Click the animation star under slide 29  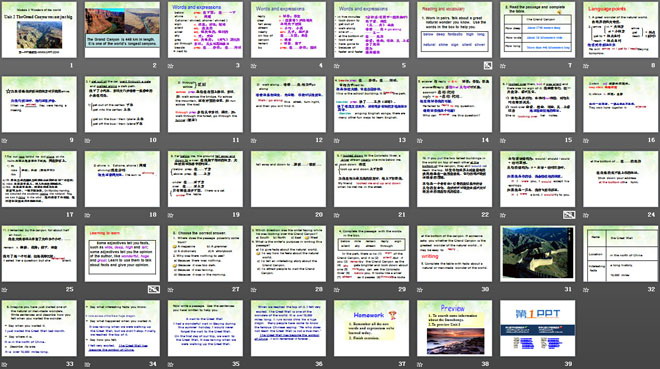[x=337, y=289]
